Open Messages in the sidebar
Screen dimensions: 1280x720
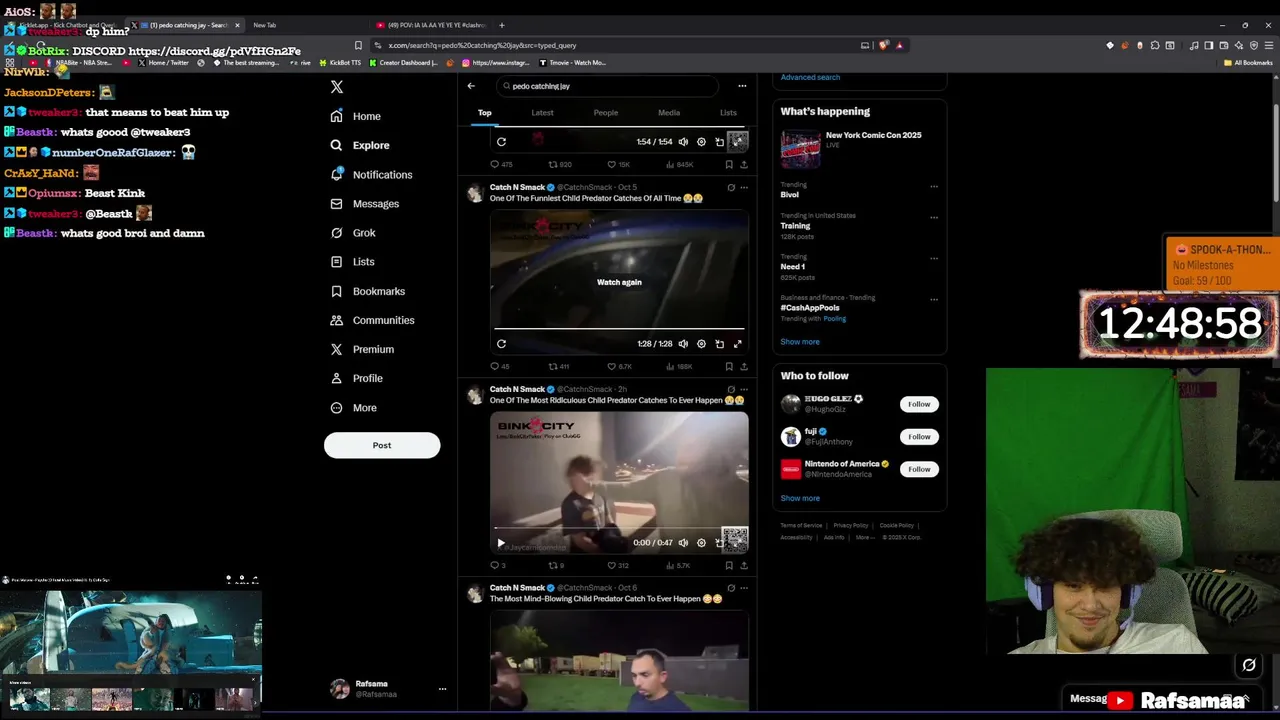click(364, 203)
